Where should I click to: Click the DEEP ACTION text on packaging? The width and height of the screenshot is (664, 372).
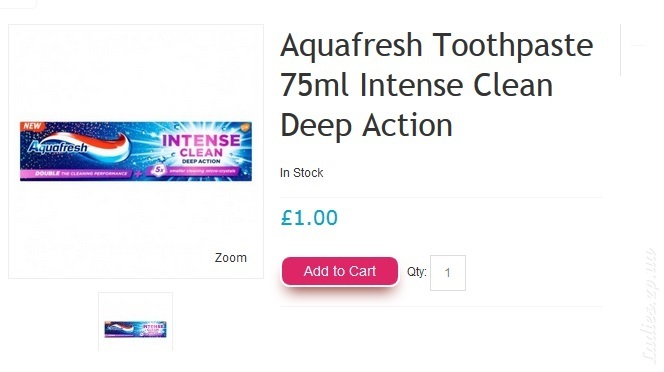pyautogui.click(x=201, y=161)
